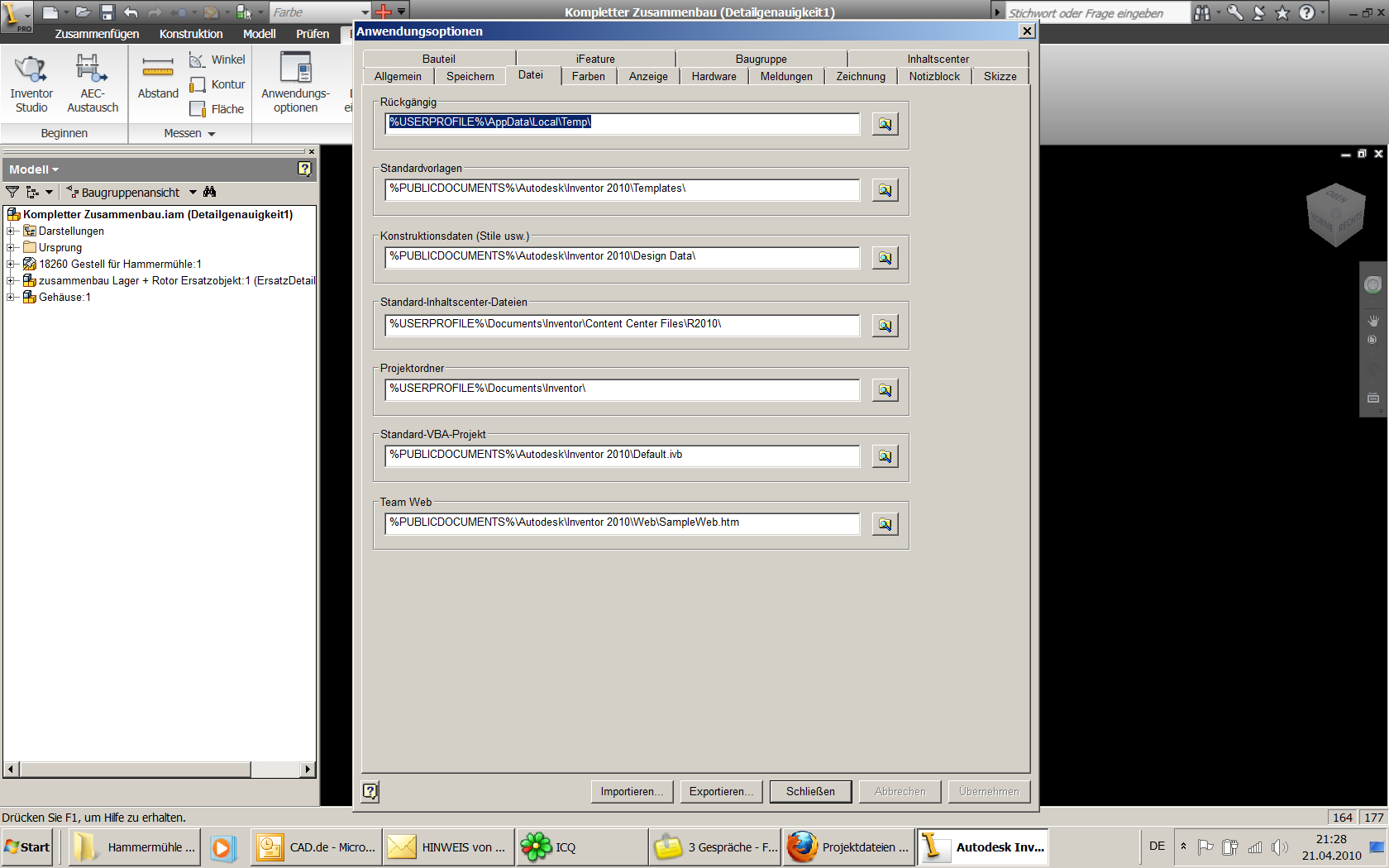Click the New document icon in quick access toolbar

[x=50, y=12]
